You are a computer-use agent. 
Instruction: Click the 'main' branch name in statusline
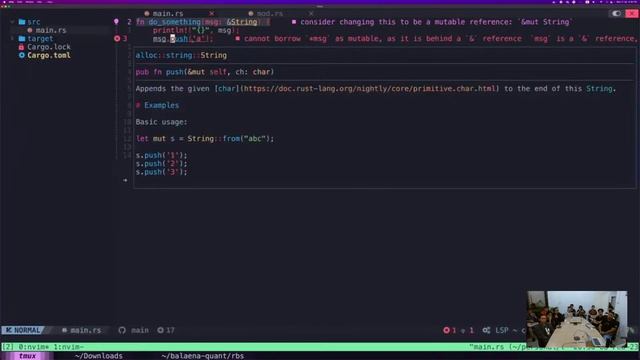point(140,330)
